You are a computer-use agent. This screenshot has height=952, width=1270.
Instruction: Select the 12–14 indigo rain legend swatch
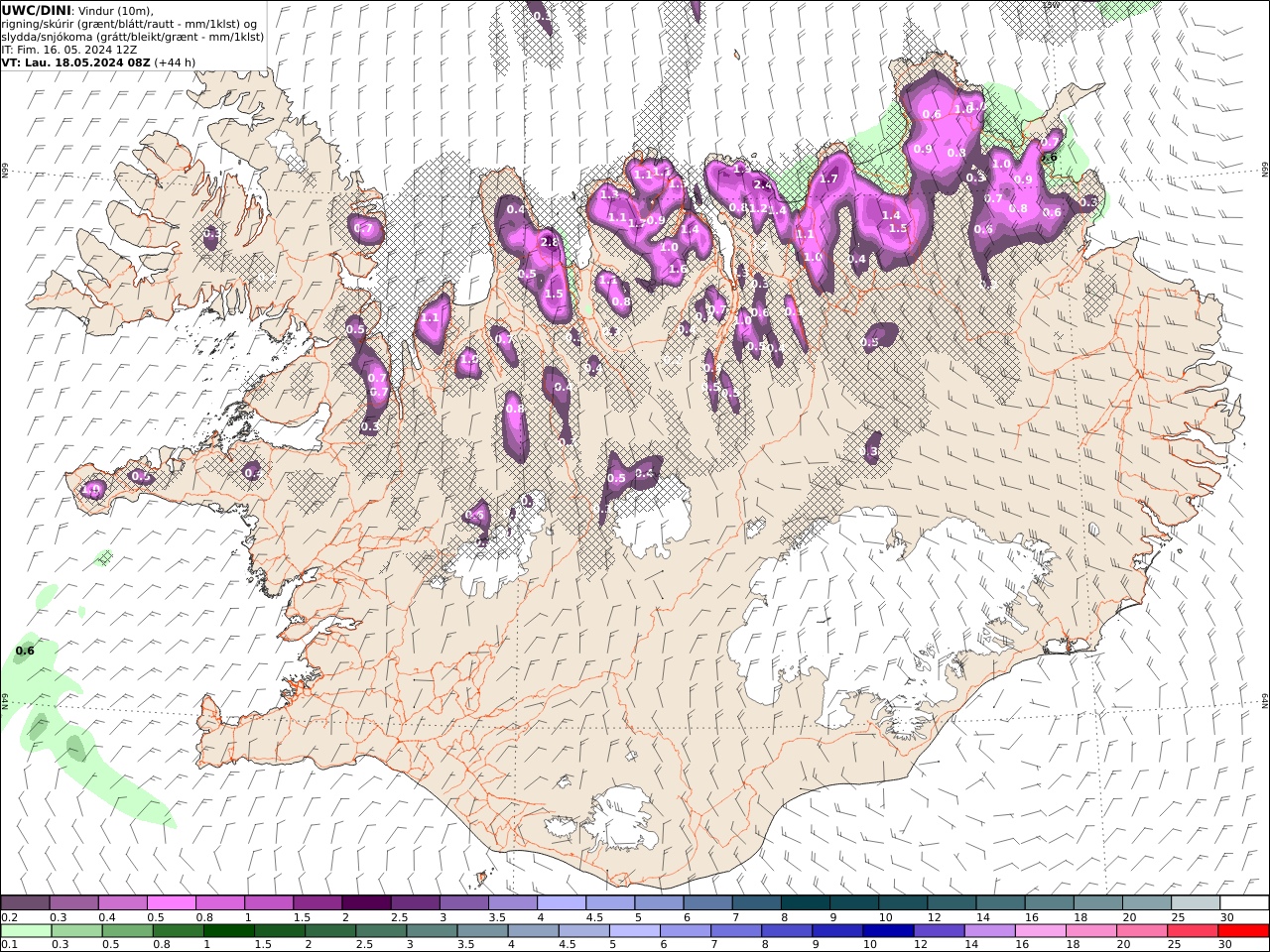click(939, 930)
